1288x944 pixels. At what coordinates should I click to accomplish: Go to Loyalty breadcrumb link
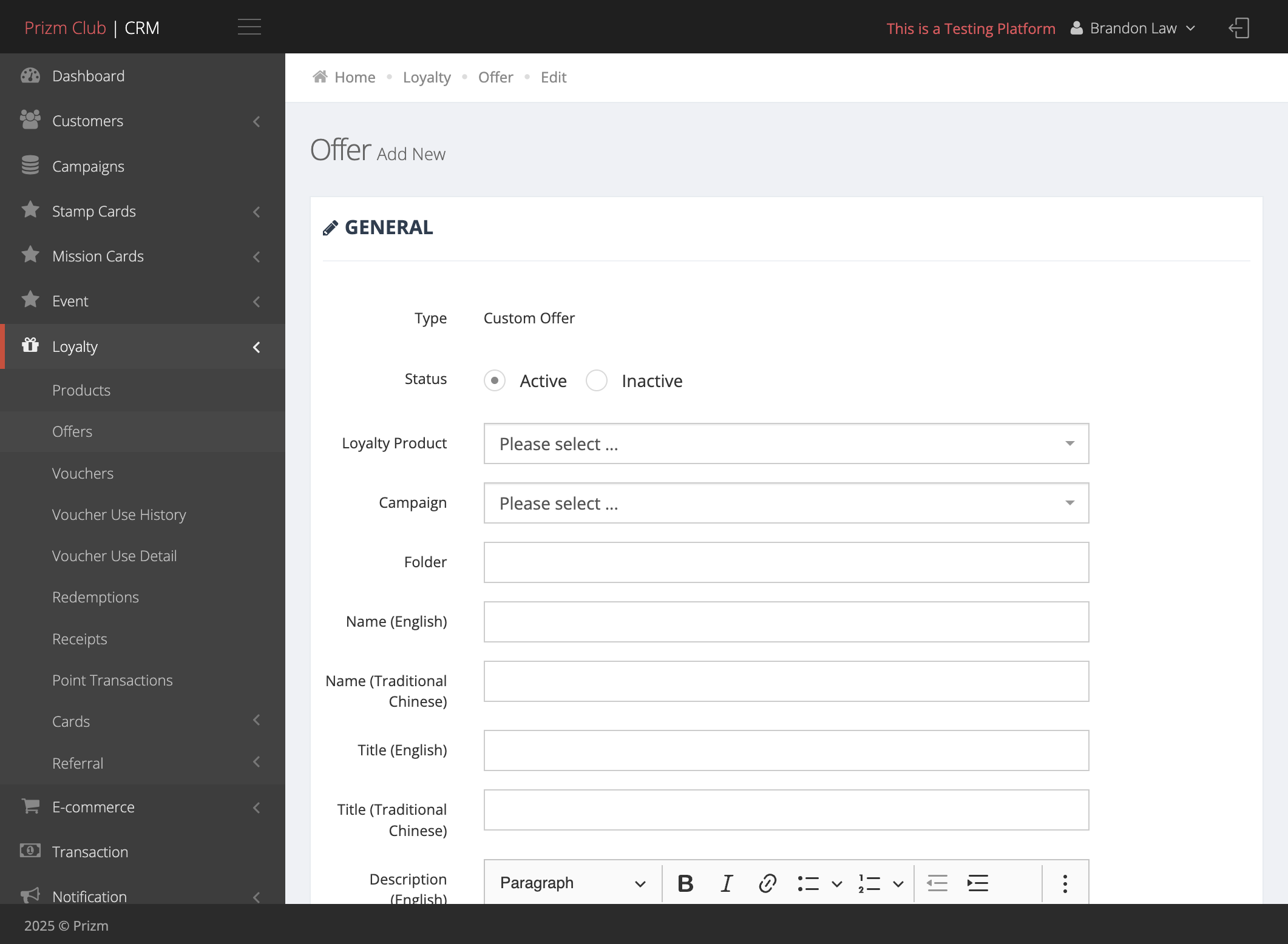click(x=427, y=77)
